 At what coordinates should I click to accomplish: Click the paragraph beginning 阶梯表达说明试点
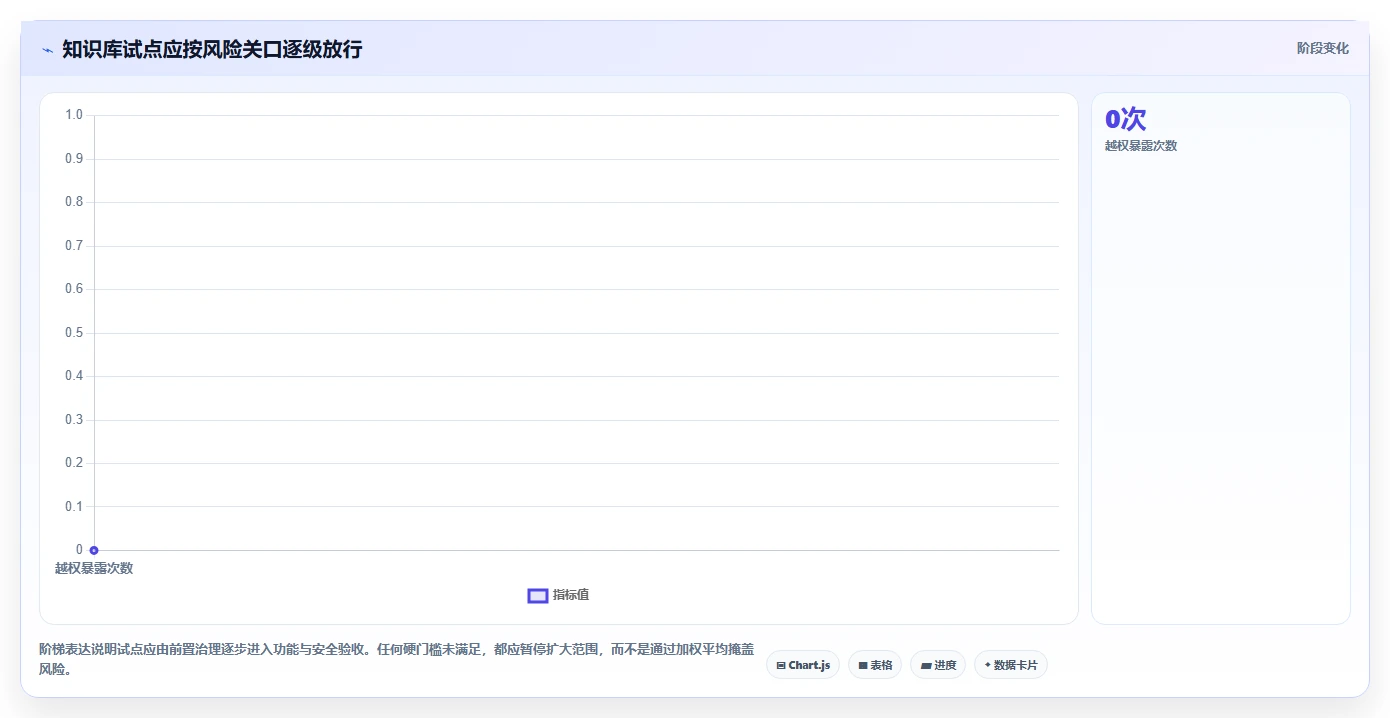(396, 659)
